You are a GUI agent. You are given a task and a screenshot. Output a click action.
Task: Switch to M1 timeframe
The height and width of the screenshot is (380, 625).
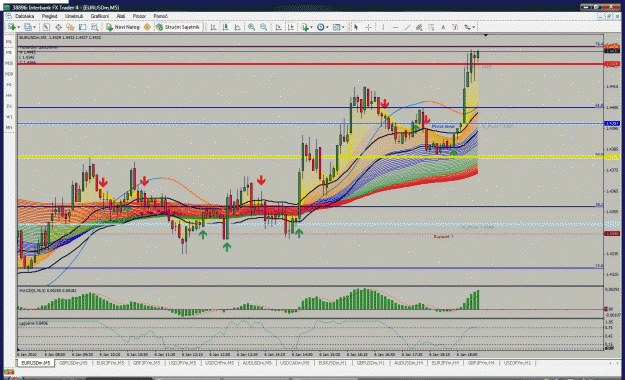pyautogui.click(x=9, y=42)
